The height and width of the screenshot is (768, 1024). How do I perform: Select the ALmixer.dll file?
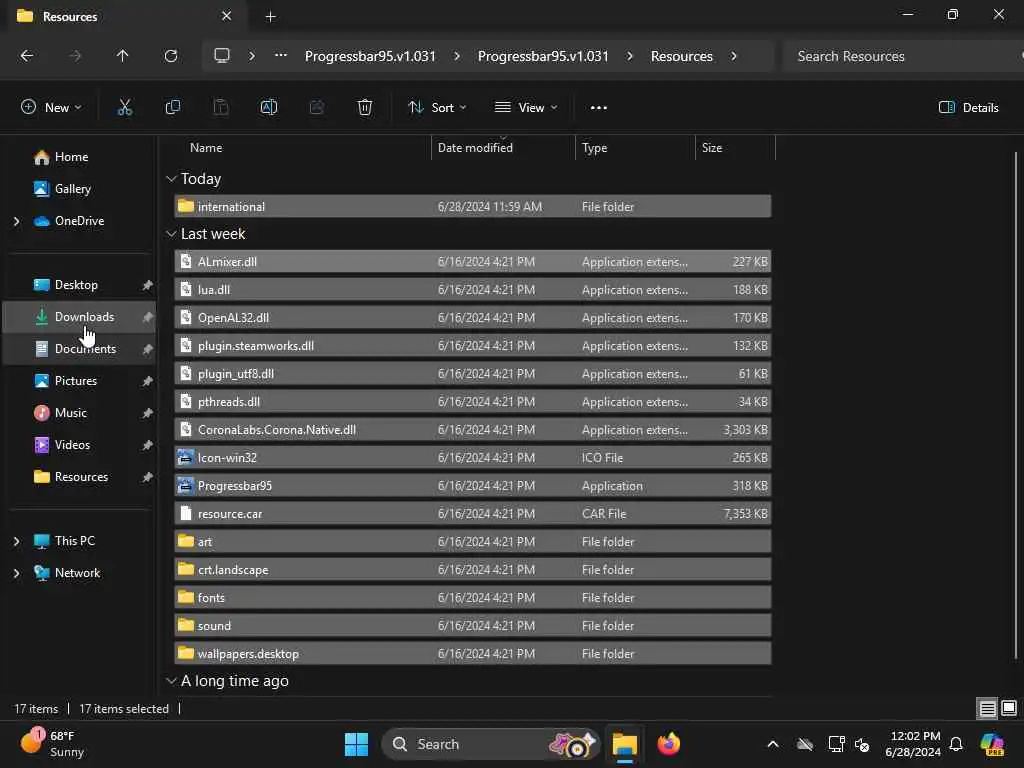click(473, 262)
